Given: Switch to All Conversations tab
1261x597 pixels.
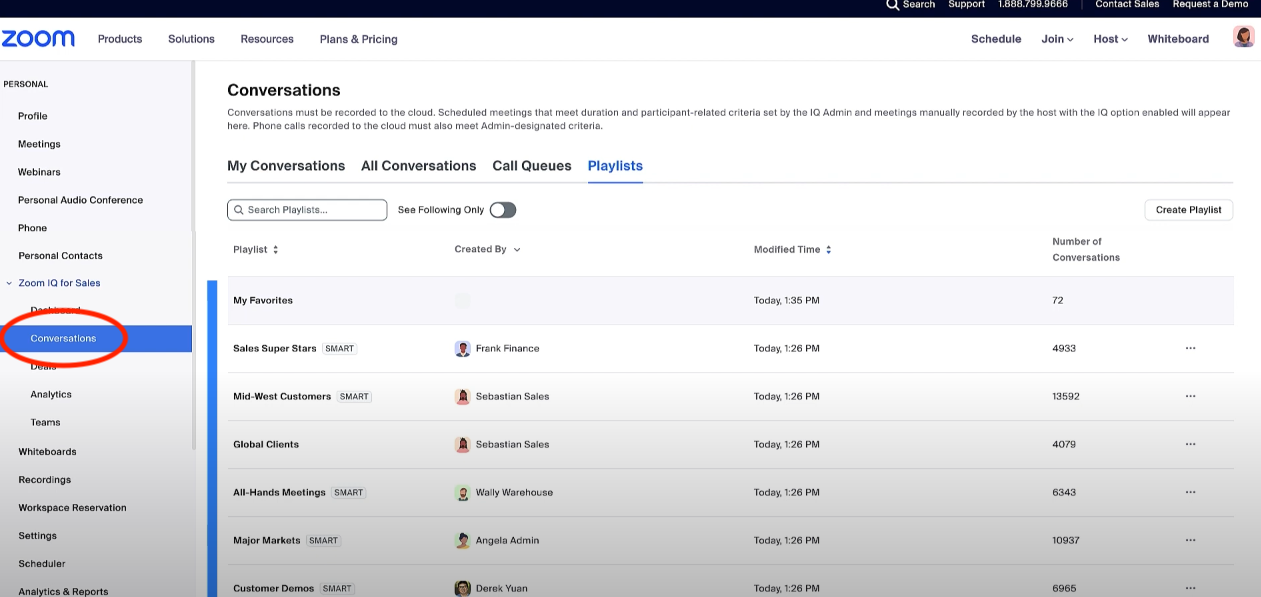Looking at the screenshot, I should point(418,166).
